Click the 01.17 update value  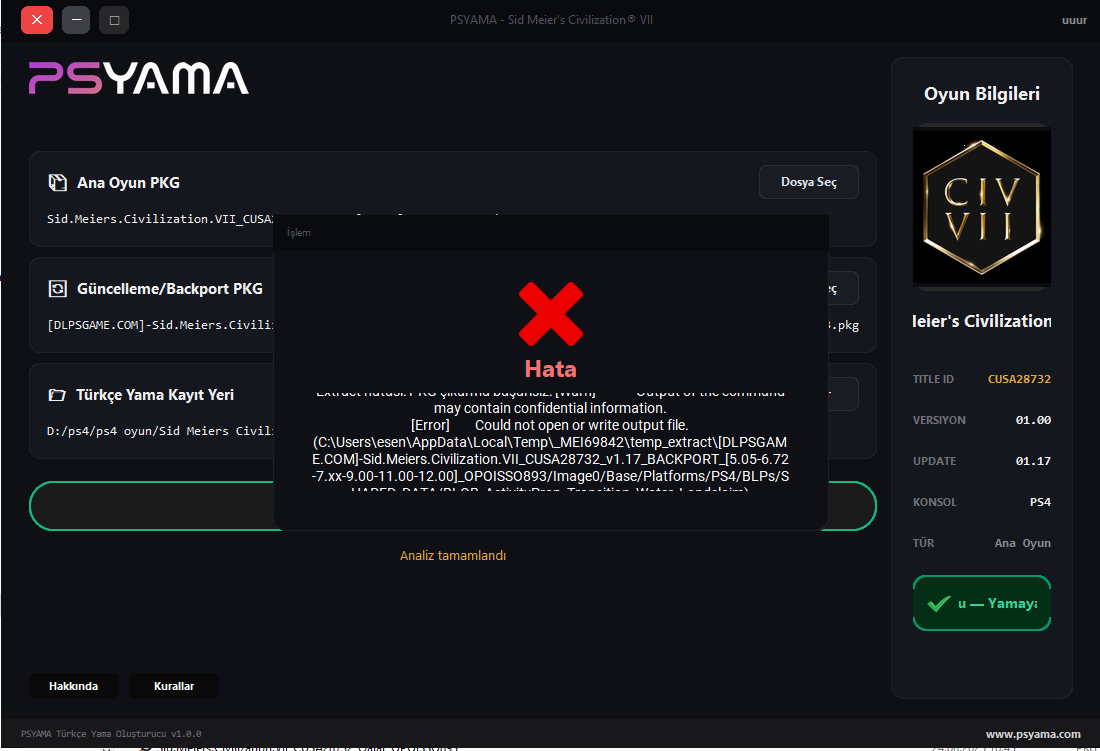[1033, 461]
